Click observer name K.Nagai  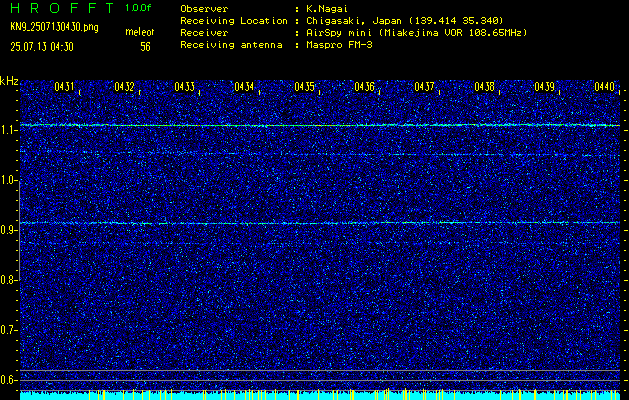(327, 9)
